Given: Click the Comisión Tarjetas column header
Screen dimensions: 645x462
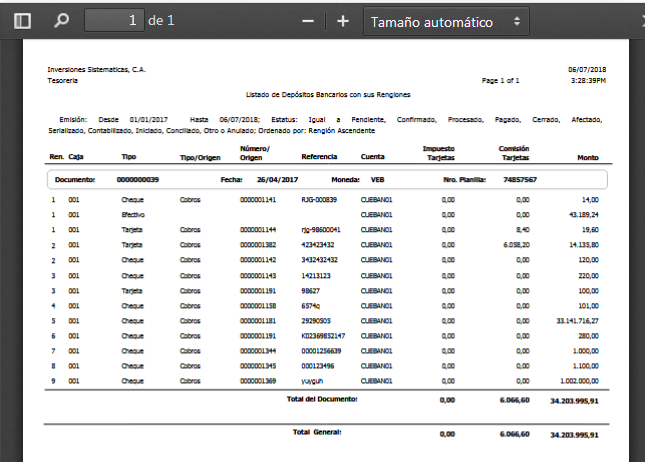Looking at the screenshot, I should (513, 152).
